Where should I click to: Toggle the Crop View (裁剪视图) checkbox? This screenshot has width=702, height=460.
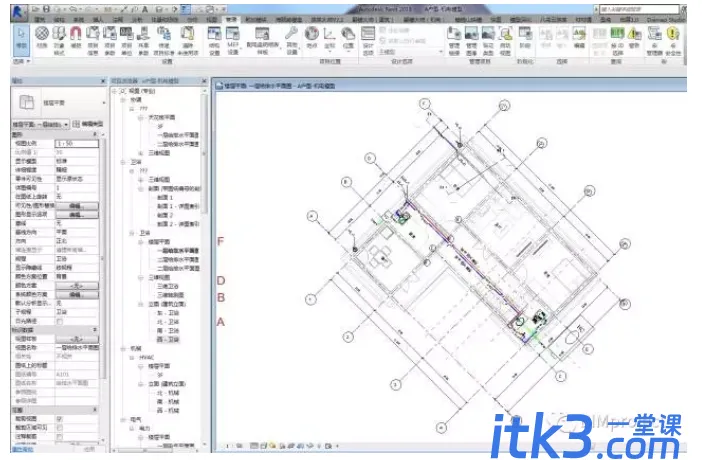pos(60,419)
